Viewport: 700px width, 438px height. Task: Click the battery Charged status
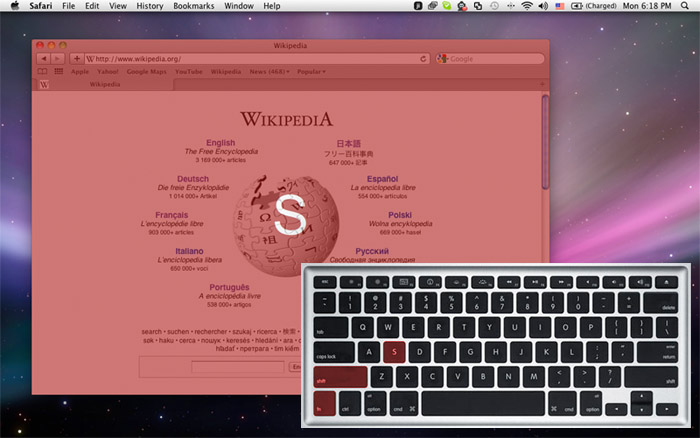click(x=594, y=6)
